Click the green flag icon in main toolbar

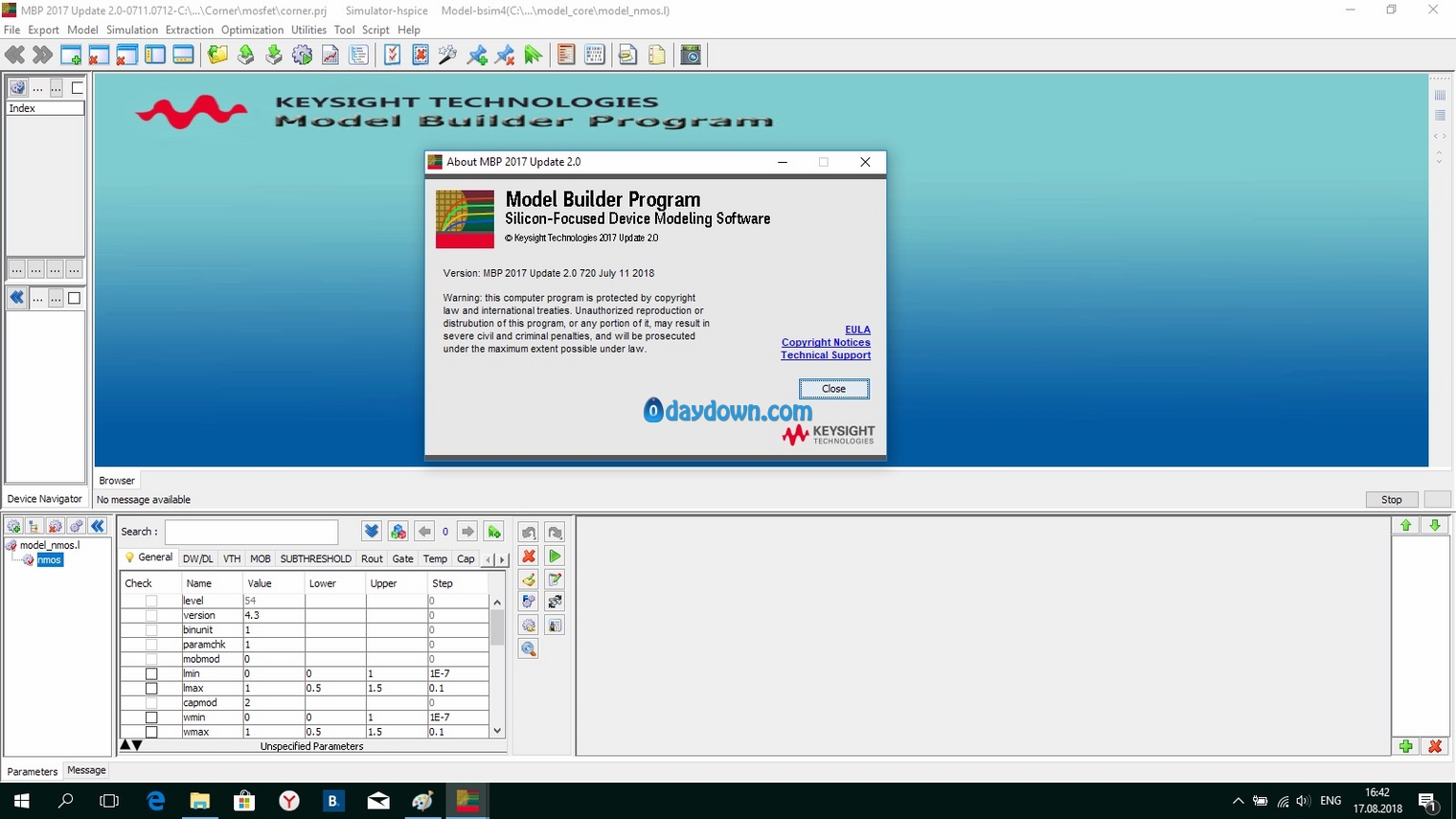[534, 55]
